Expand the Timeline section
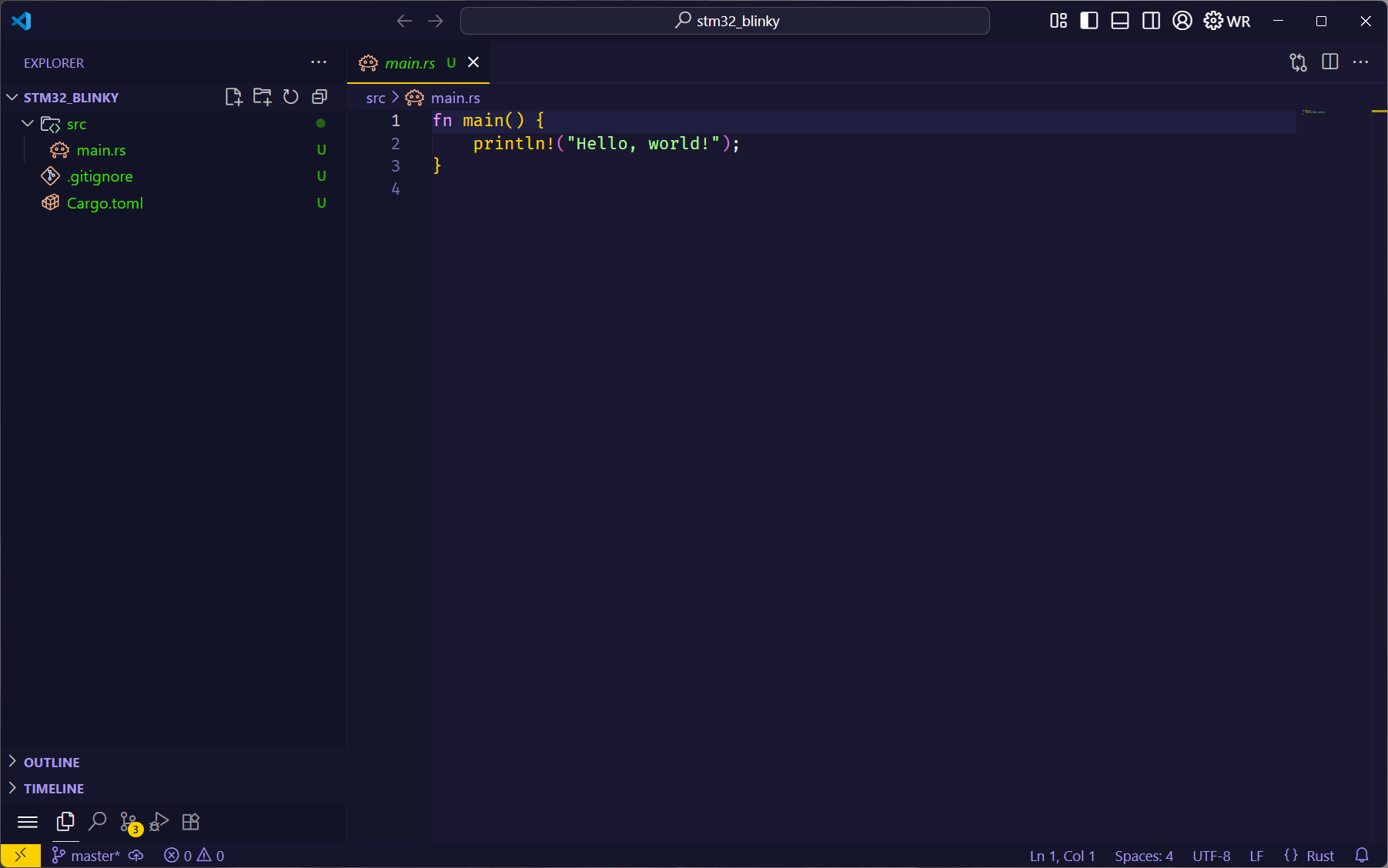Image resolution: width=1388 pixels, height=868 pixels. pos(54,789)
